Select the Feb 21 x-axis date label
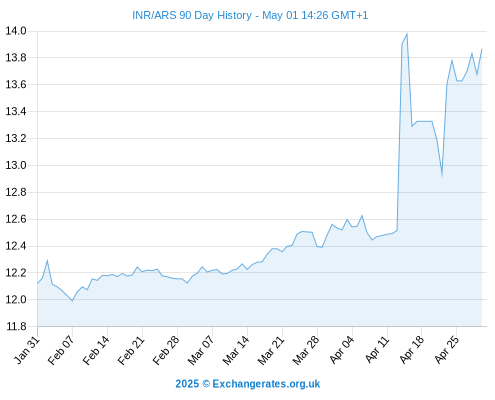 click(x=131, y=350)
